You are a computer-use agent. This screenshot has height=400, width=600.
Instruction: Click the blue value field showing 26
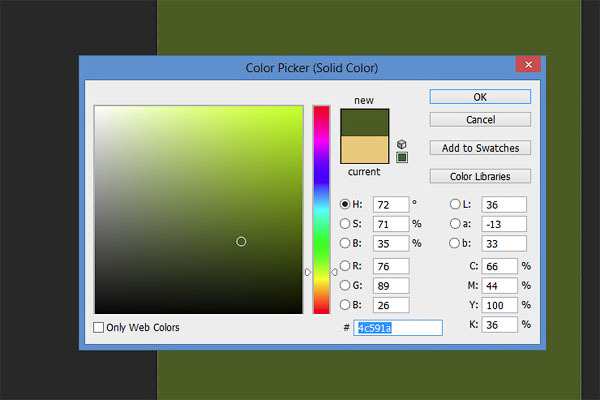[x=391, y=305]
